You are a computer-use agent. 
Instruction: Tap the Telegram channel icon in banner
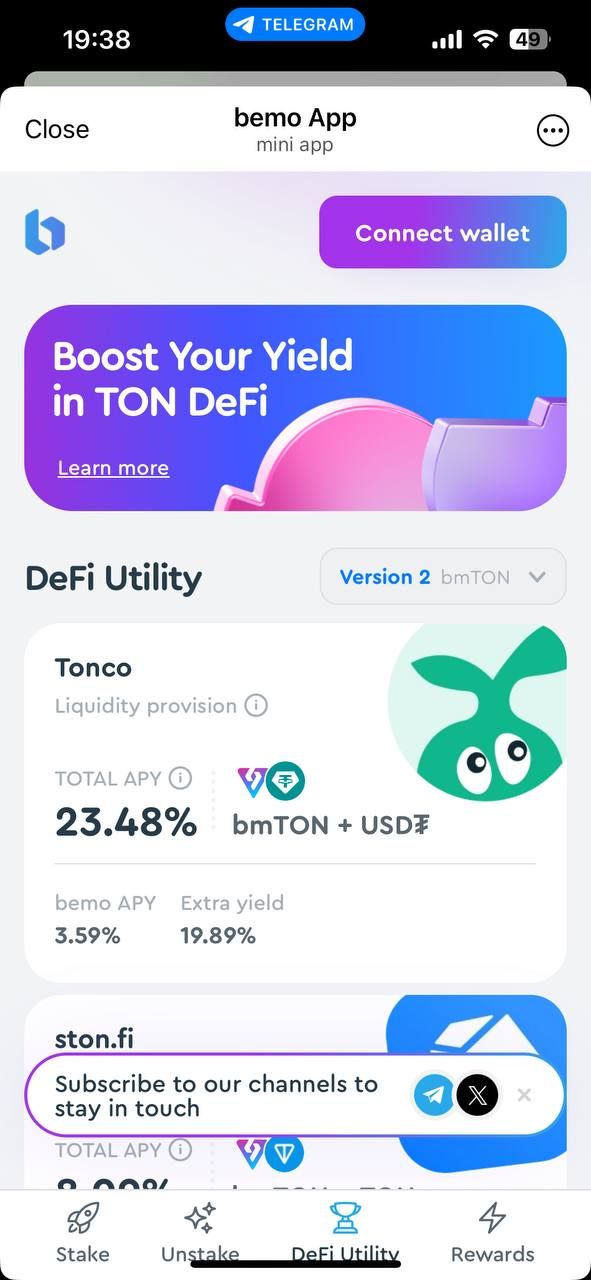[434, 1095]
